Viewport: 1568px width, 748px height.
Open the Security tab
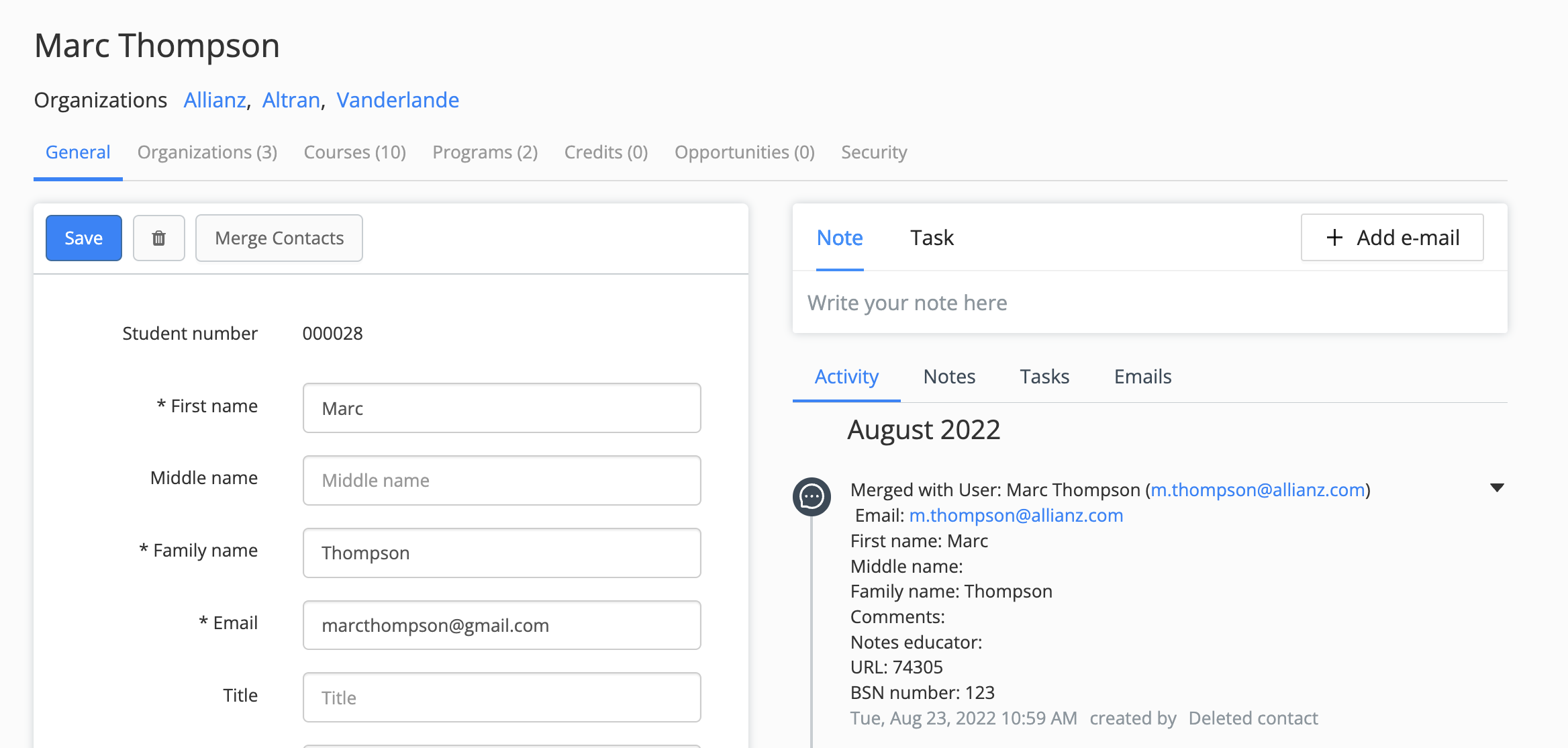click(x=874, y=152)
